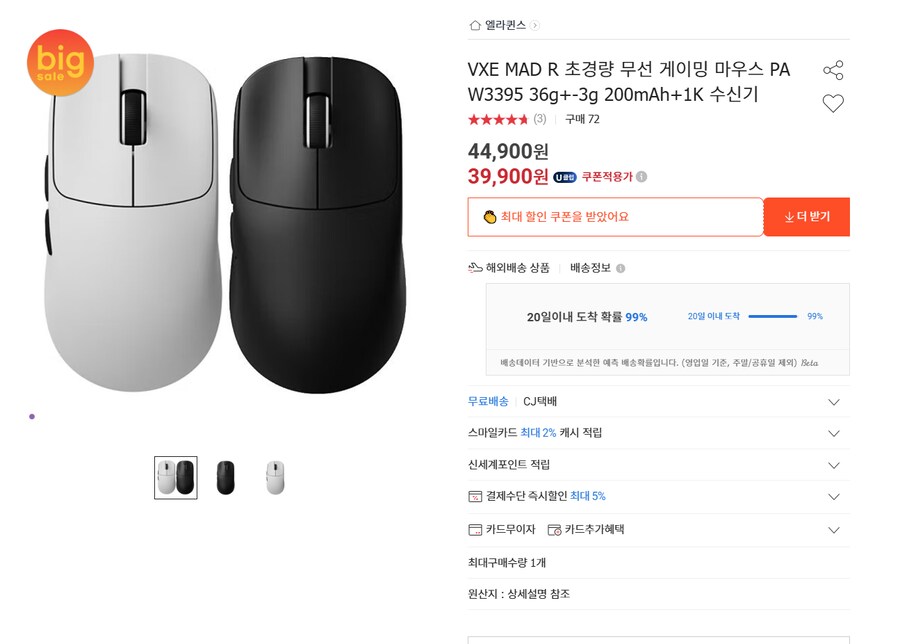Expand the 무료배송 CJ택배 shipping details
Image resolution: width=900 pixels, height=644 pixels.
click(834, 402)
